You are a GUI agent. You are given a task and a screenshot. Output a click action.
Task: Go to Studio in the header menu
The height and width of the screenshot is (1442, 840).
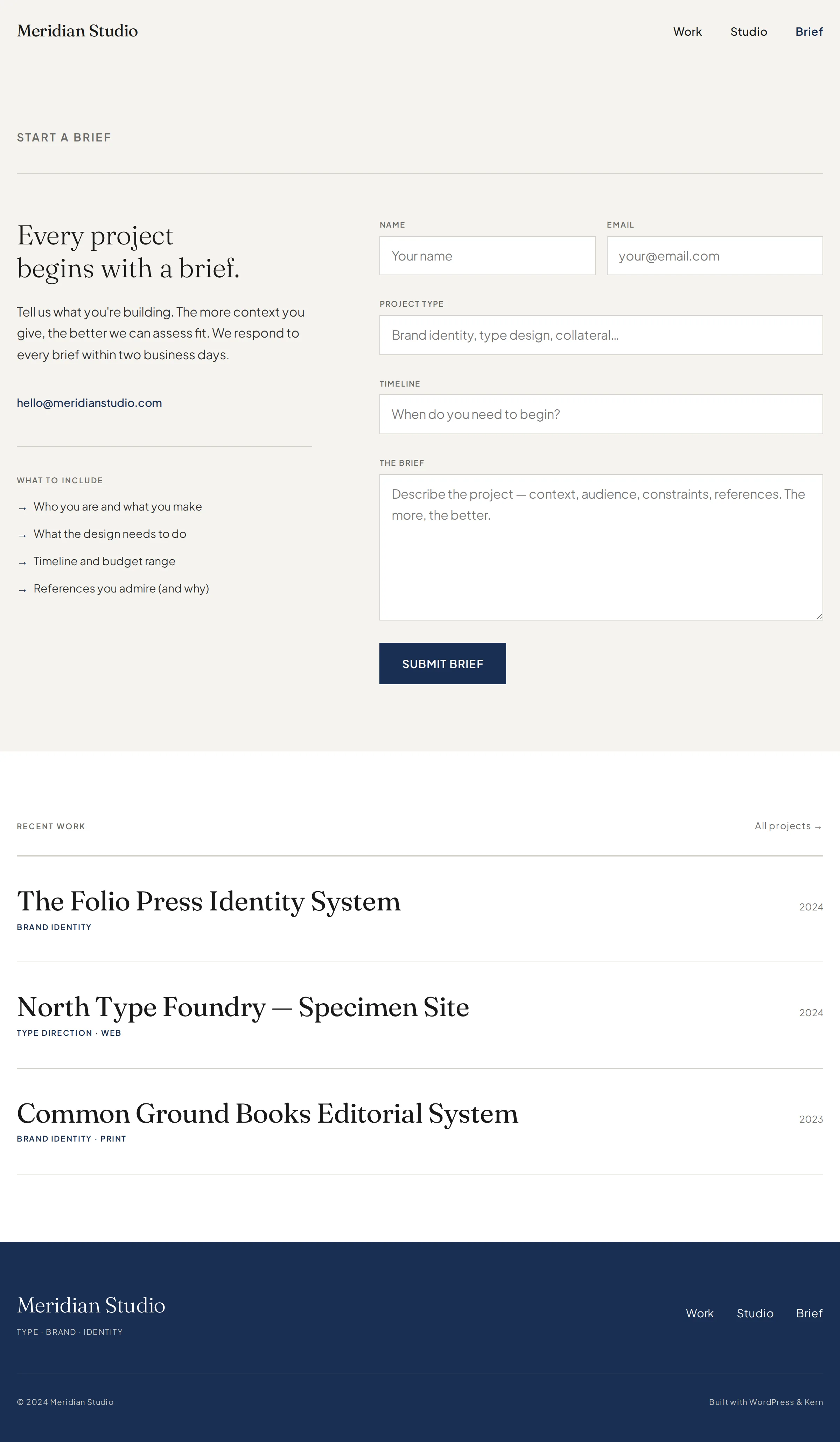pyautogui.click(x=749, y=32)
